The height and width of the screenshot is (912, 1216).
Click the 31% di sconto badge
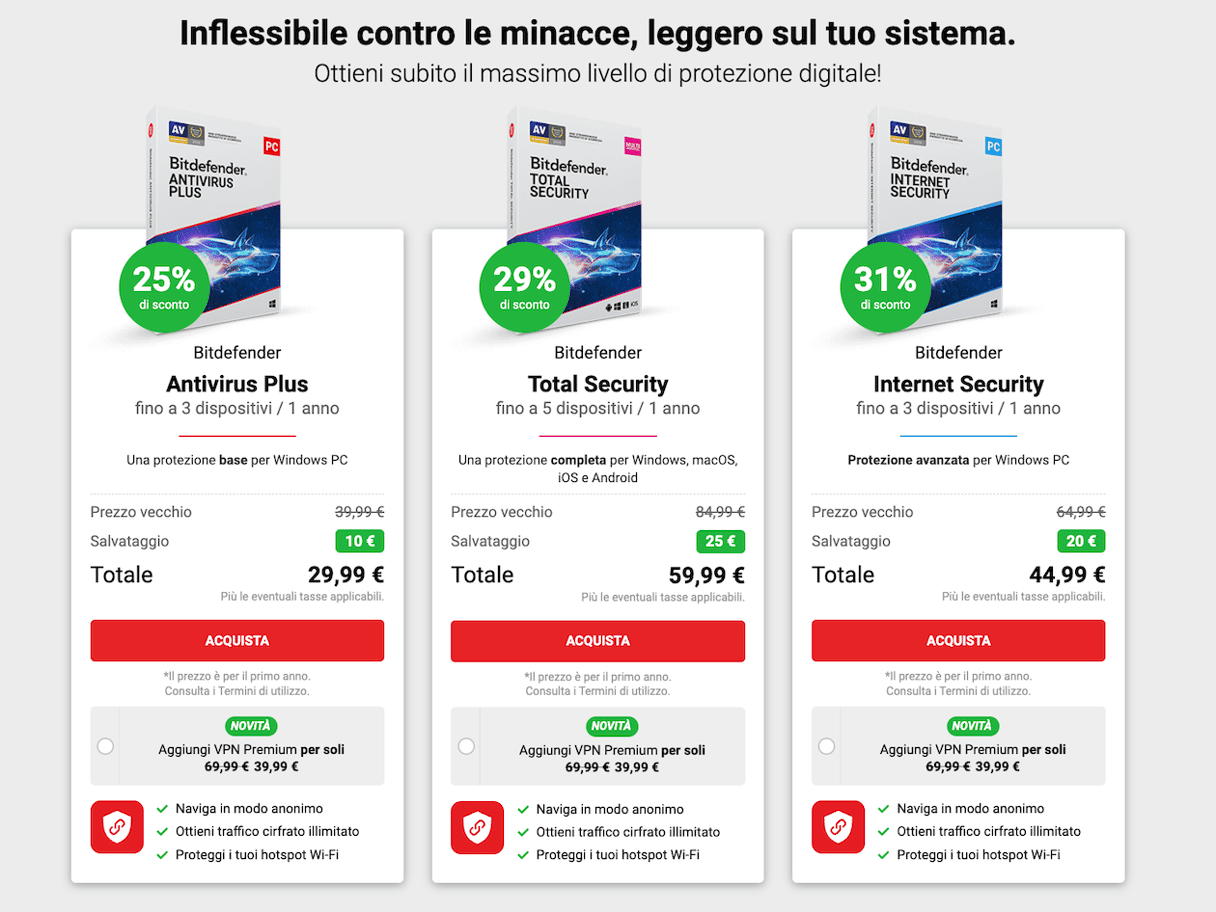click(885, 286)
